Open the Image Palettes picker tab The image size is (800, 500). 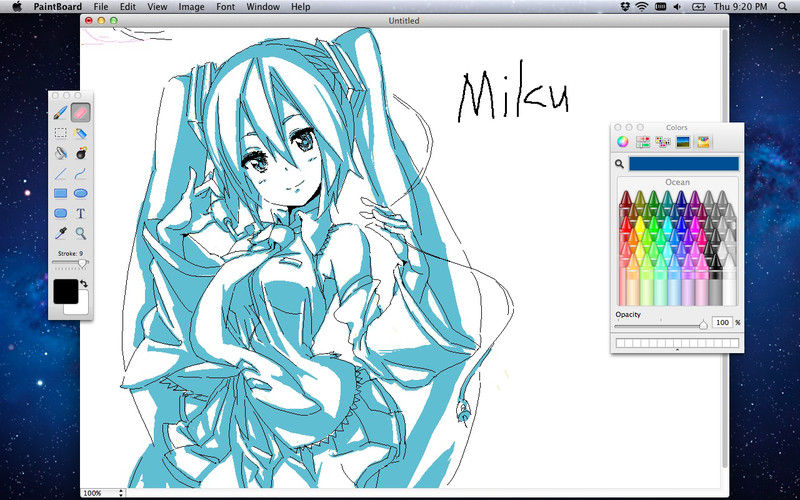(683, 142)
